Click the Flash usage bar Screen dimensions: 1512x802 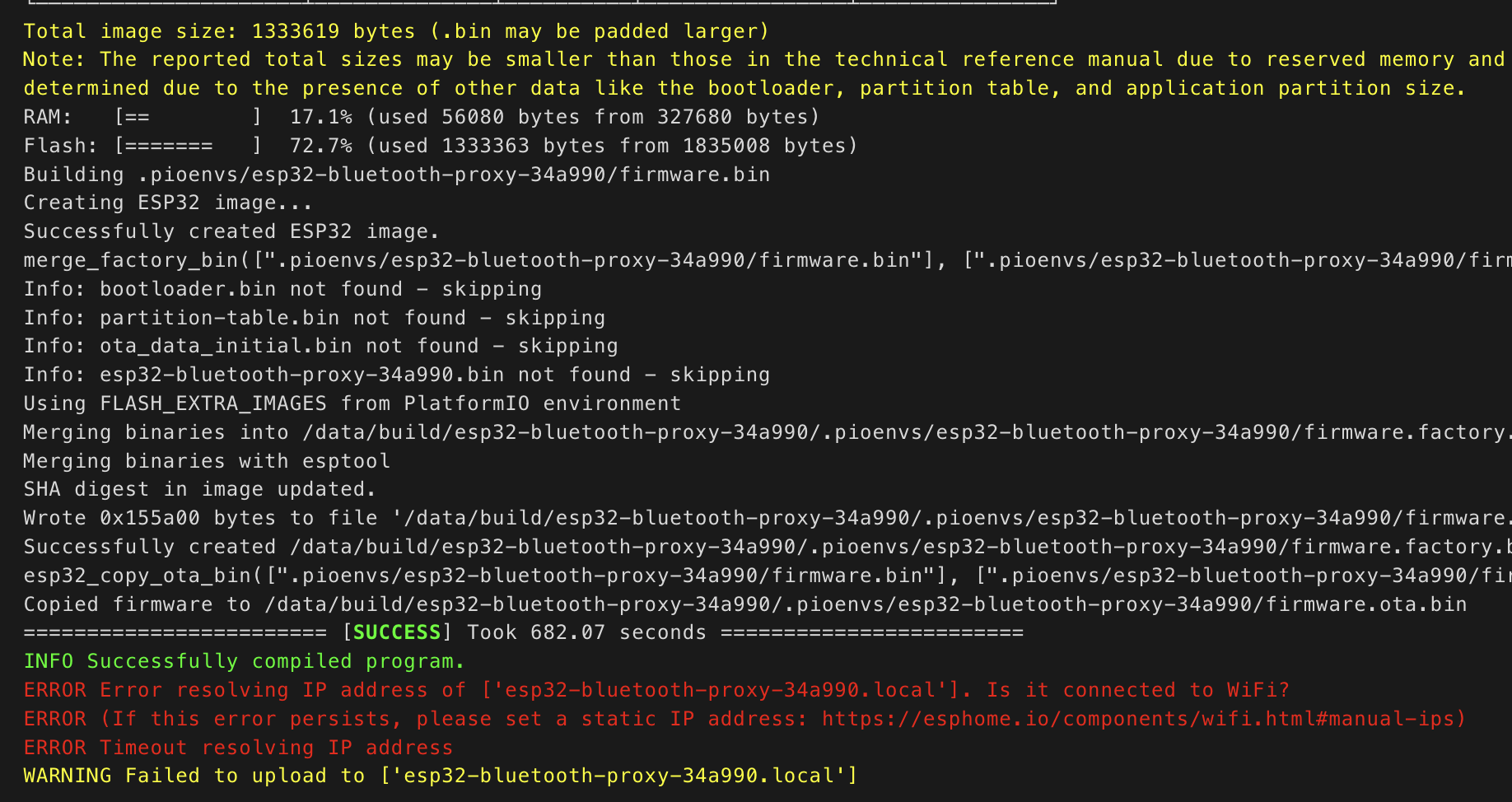coord(188,146)
